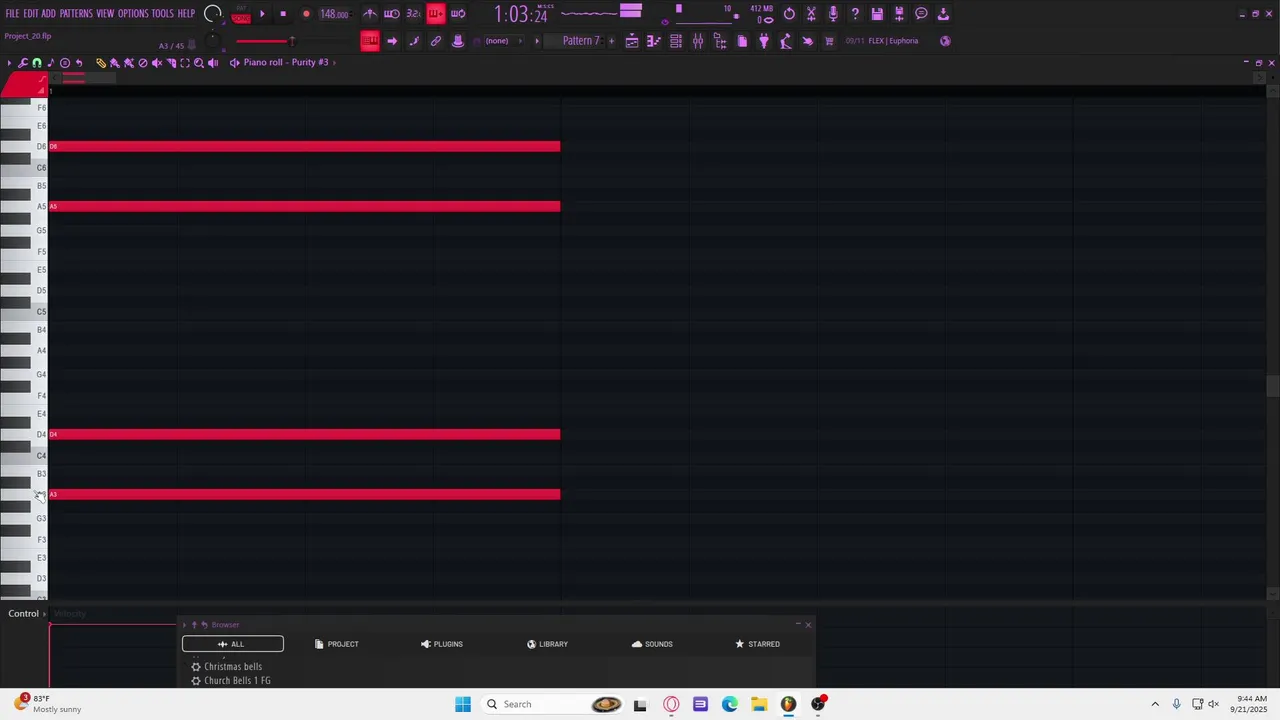Open the OPTIONS menu
Screen dimensions: 1280x720
click(133, 14)
